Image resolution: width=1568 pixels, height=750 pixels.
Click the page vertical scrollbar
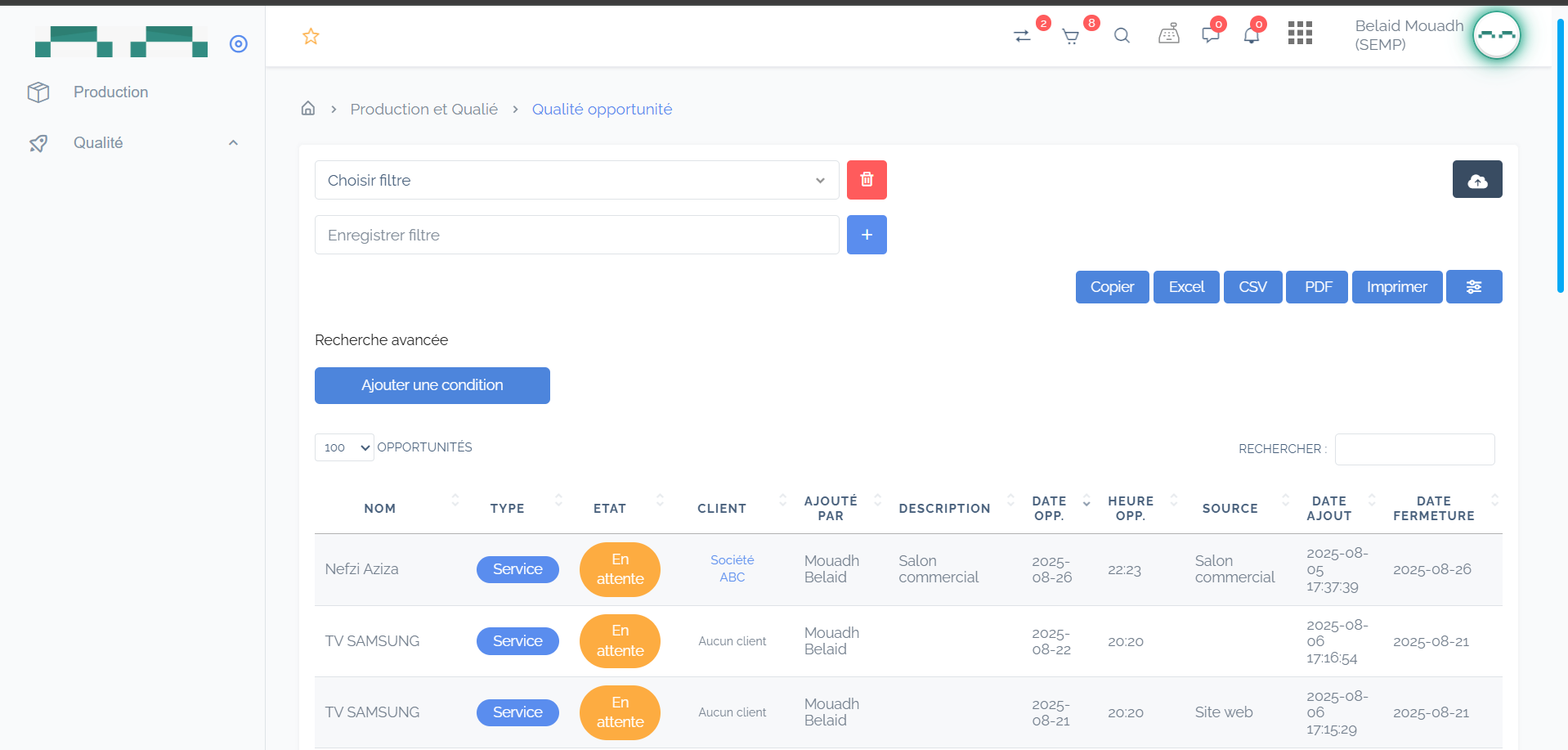(1561, 155)
